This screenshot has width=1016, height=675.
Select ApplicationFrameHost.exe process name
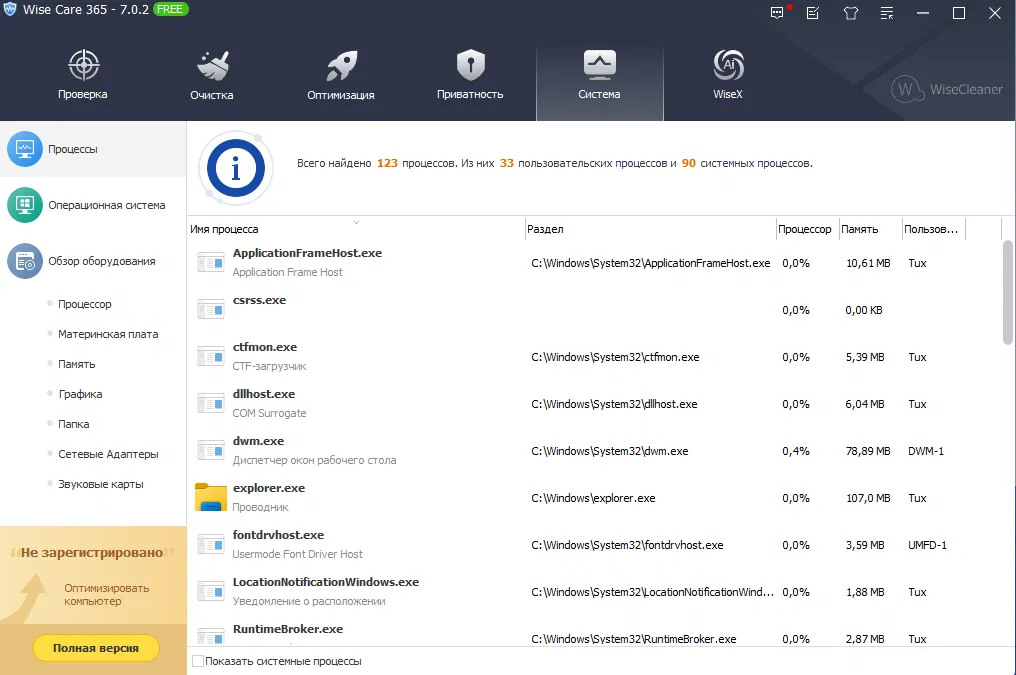(307, 253)
